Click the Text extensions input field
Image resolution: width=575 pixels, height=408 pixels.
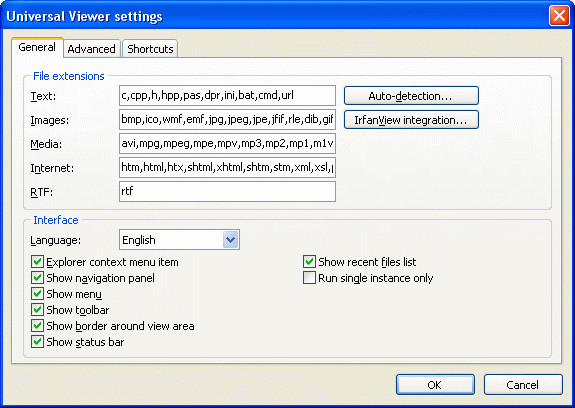tap(227, 95)
